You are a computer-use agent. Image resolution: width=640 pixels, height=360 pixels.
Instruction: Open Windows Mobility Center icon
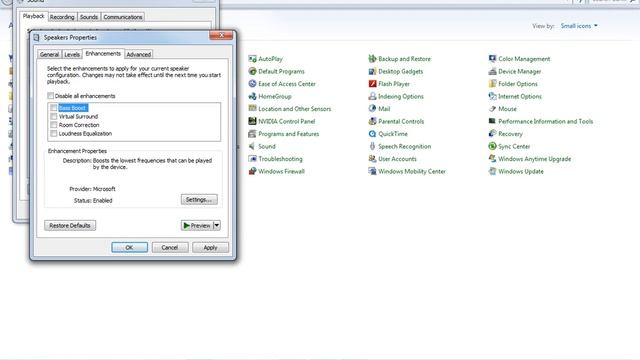[372, 171]
